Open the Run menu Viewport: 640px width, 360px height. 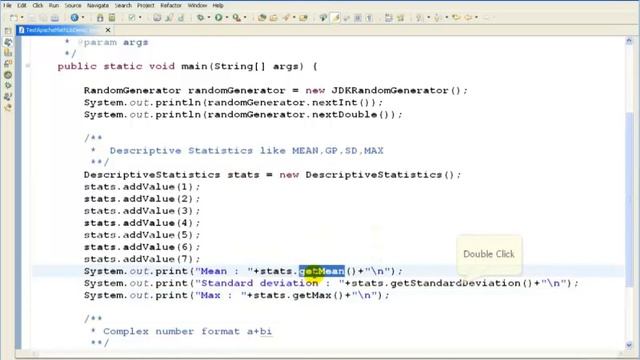point(53,5)
